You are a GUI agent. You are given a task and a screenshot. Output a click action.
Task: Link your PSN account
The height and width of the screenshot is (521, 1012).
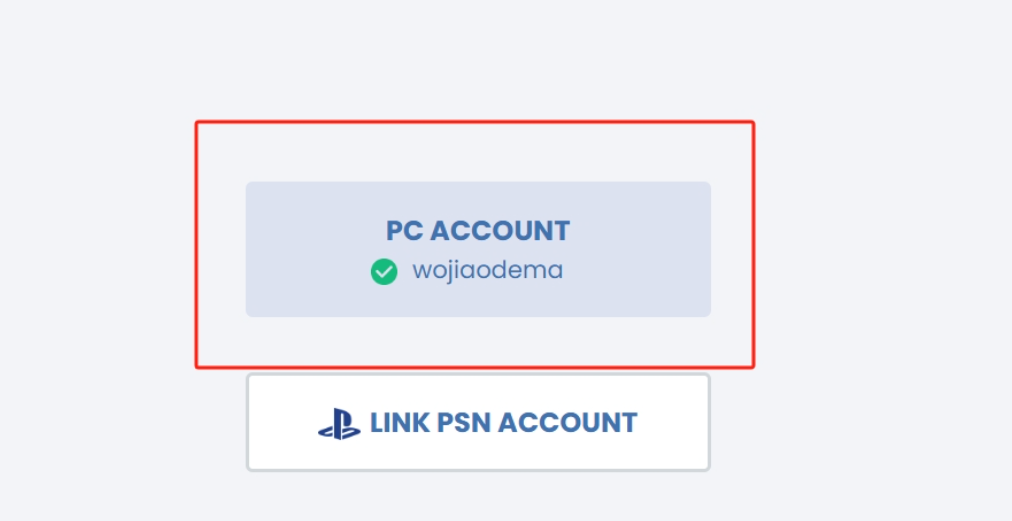[x=478, y=422]
